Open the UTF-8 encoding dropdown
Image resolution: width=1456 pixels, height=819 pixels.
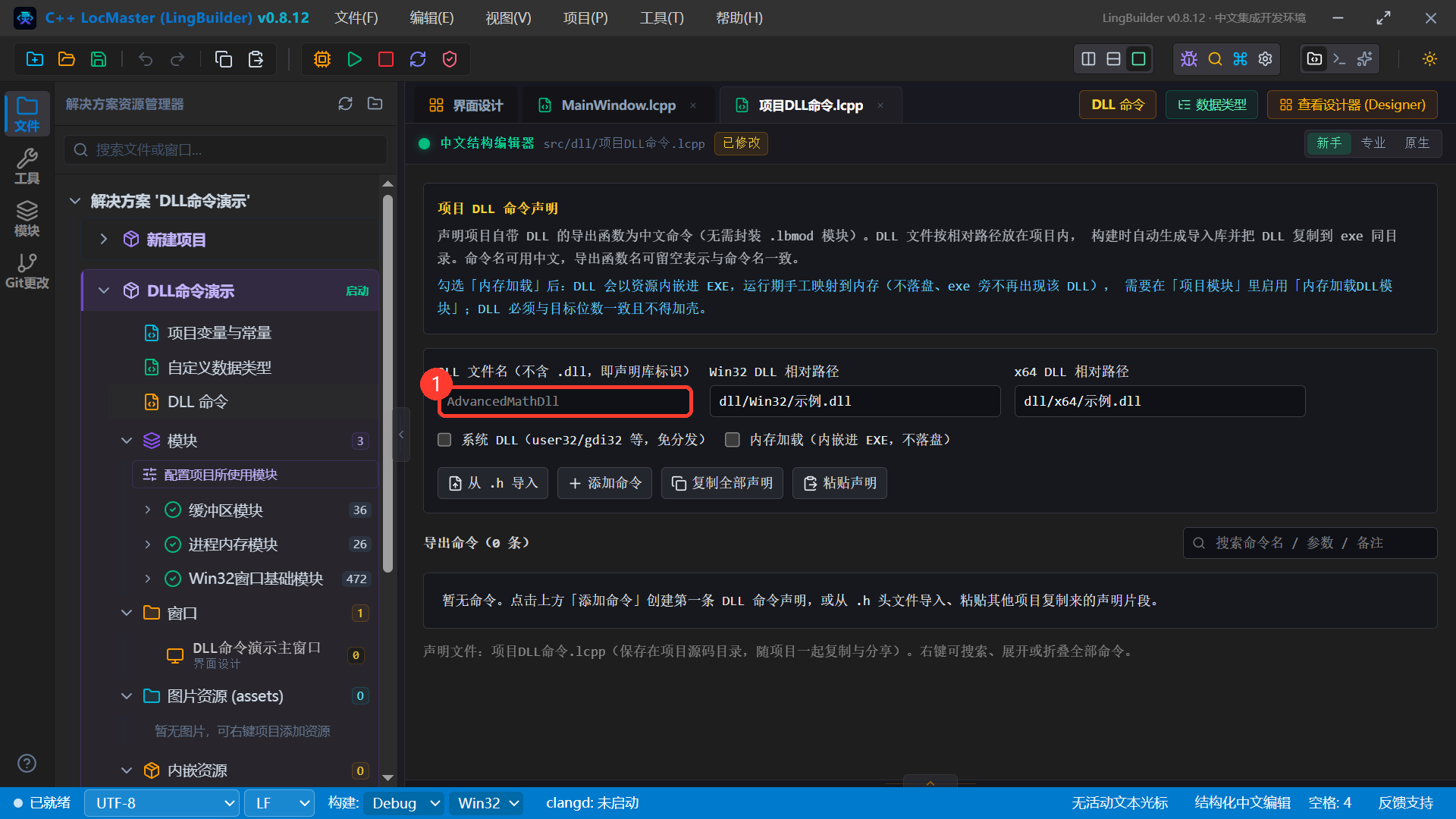pos(162,803)
